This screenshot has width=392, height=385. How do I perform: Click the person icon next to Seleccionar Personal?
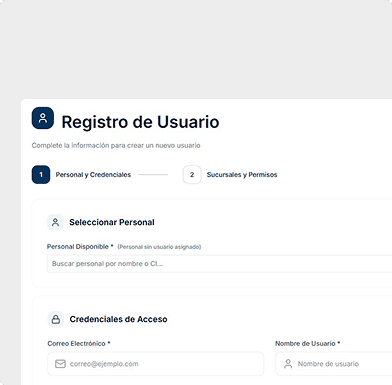[55, 222]
